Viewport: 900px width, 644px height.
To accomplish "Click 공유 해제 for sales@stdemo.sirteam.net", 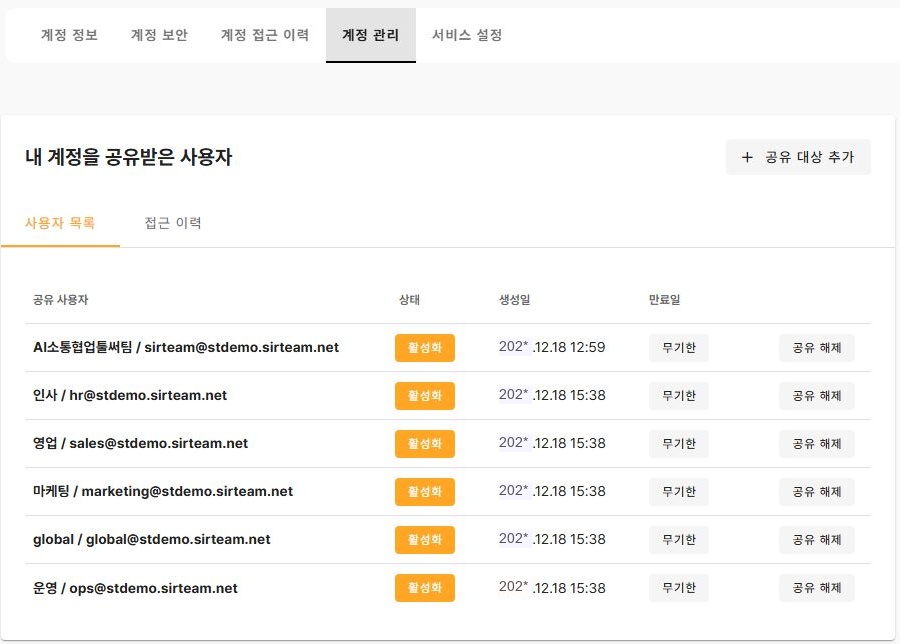I will coord(817,444).
